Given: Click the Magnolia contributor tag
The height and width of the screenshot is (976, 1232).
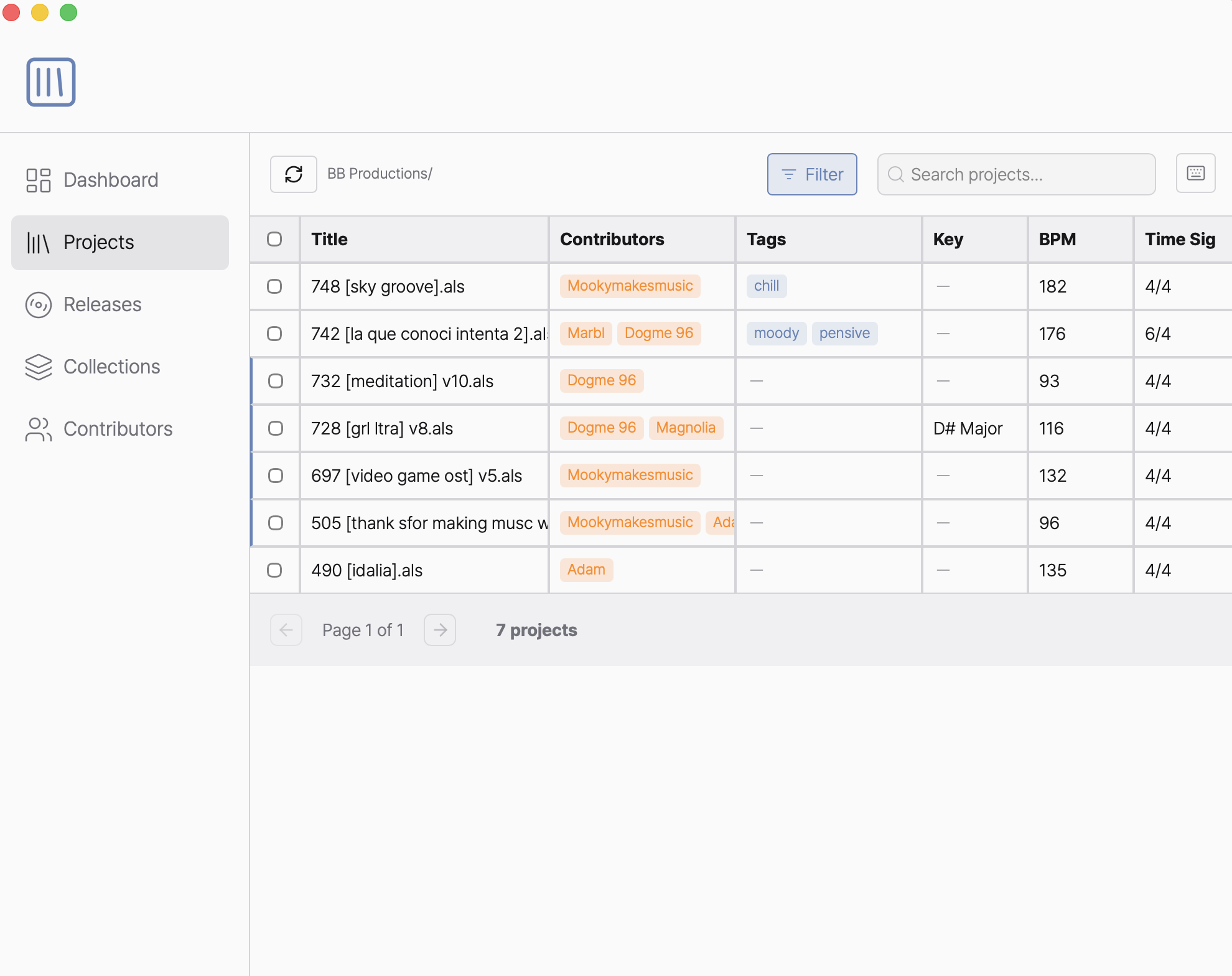Looking at the screenshot, I should click(x=686, y=428).
